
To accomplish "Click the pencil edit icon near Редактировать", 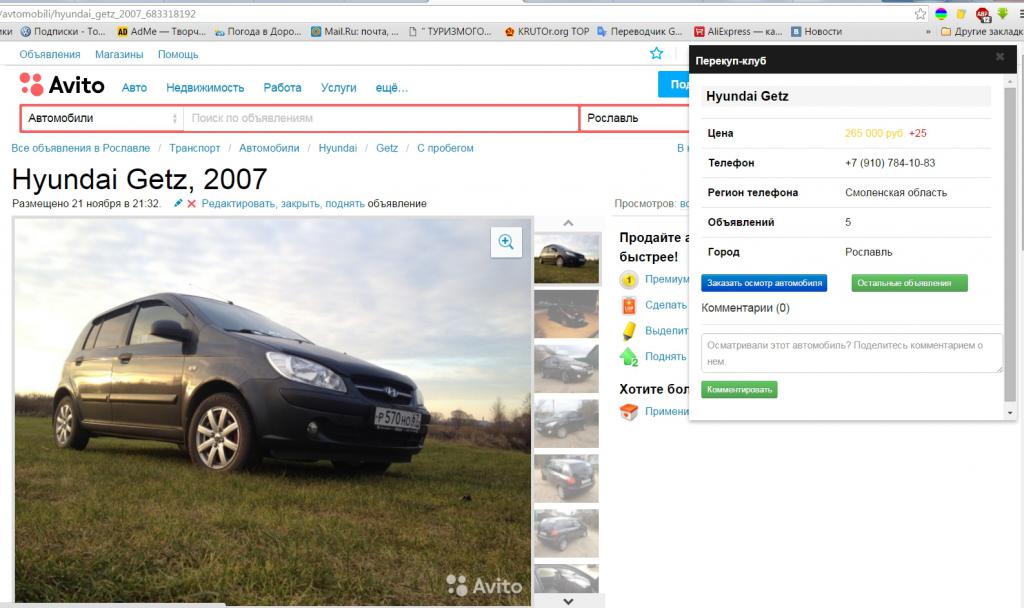I will [178, 203].
